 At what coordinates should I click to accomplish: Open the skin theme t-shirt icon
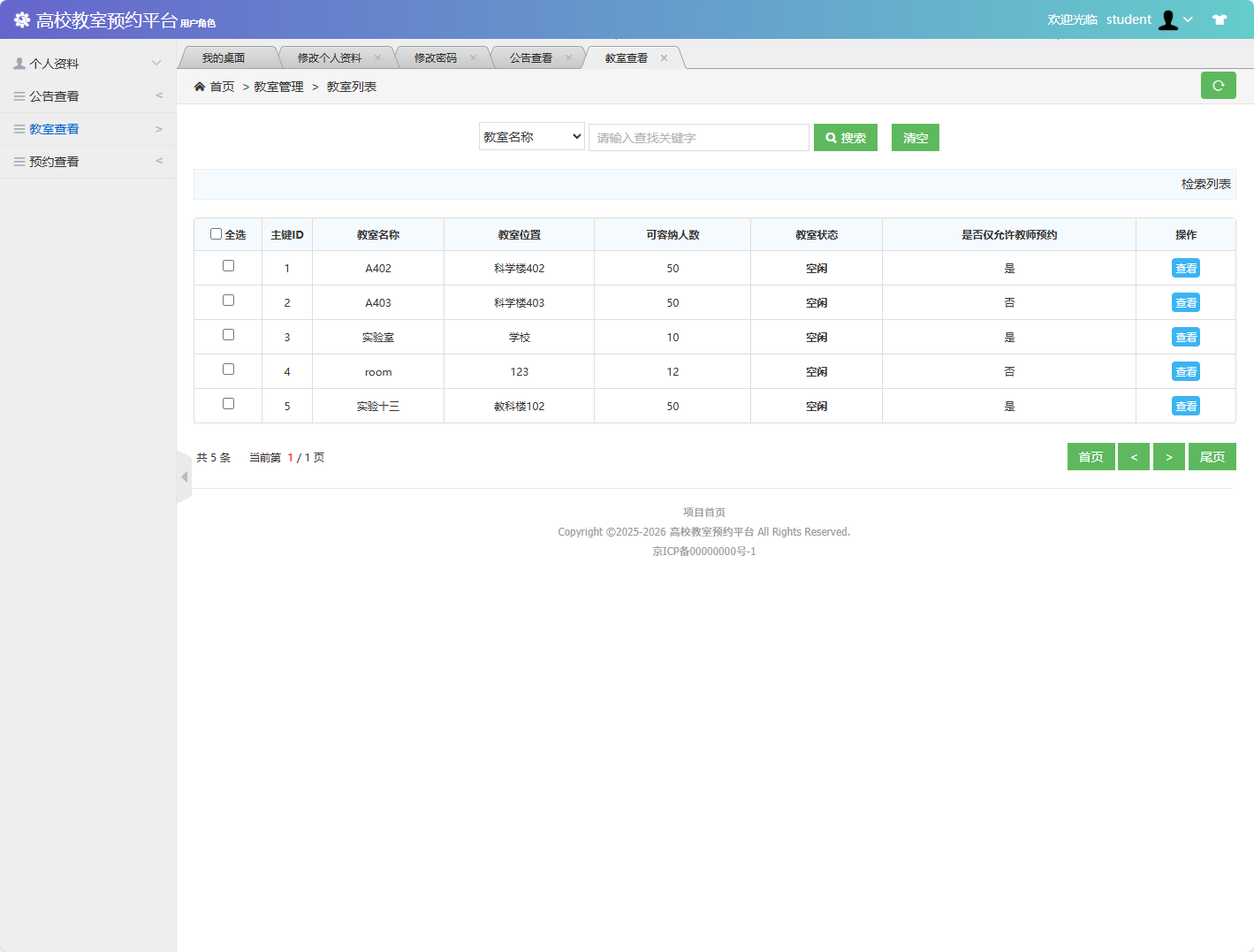tap(1220, 19)
